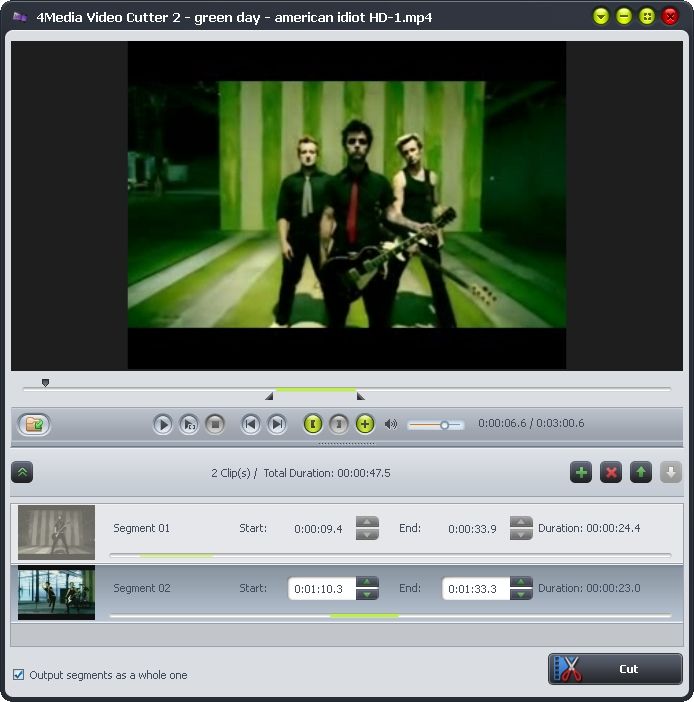Increase Segment 01 start time
The width and height of the screenshot is (694, 702).
coord(367,522)
